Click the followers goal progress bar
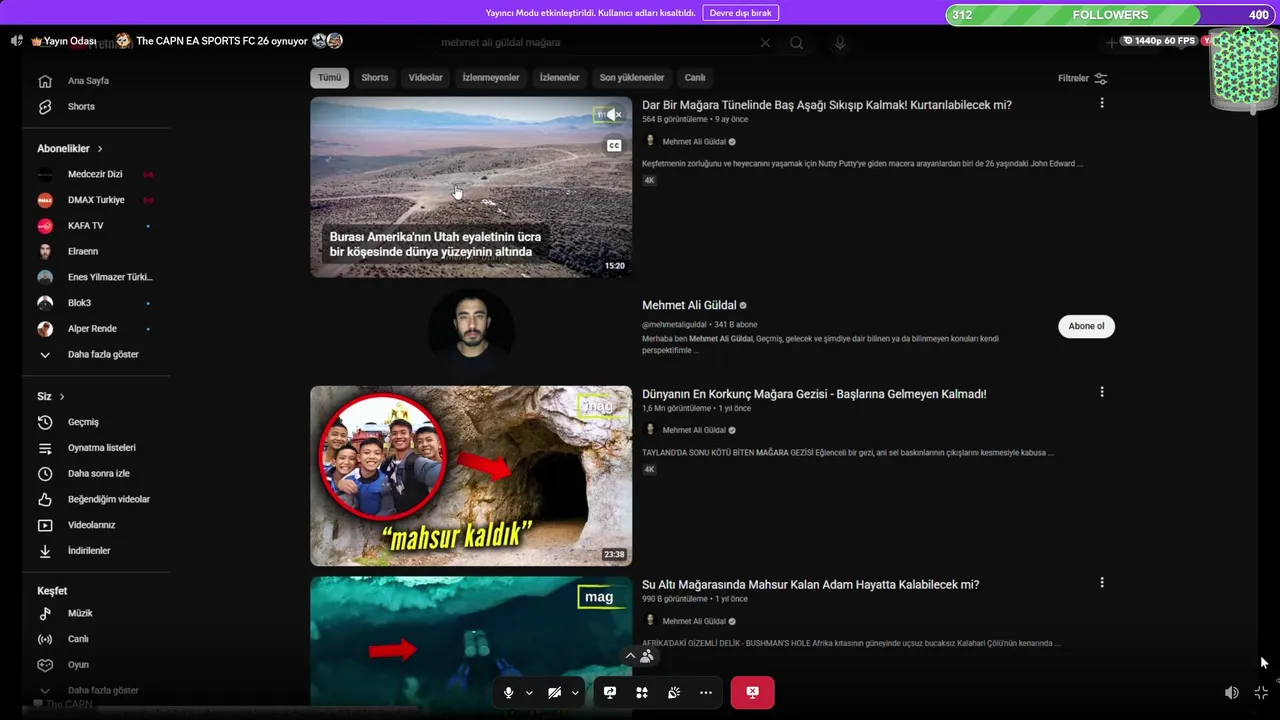Image resolution: width=1280 pixels, height=720 pixels. point(1110,15)
